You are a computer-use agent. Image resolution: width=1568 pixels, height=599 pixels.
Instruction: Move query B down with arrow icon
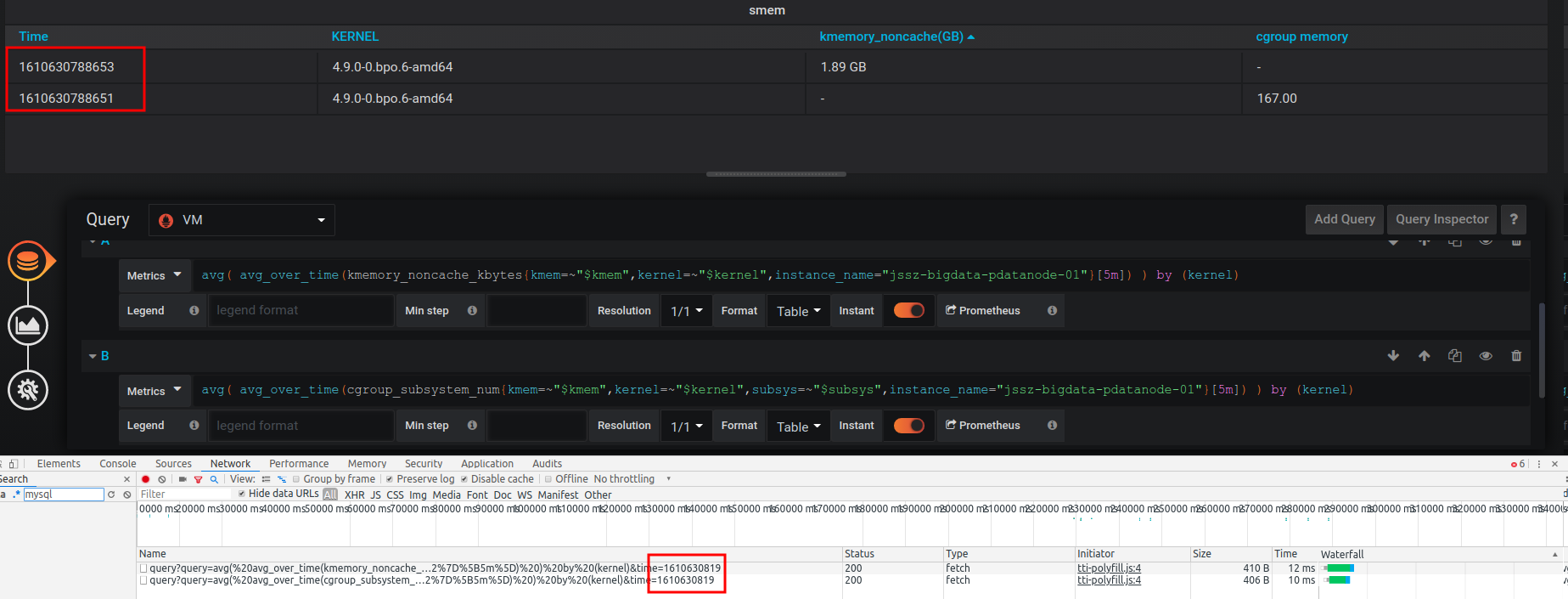pyautogui.click(x=1393, y=356)
